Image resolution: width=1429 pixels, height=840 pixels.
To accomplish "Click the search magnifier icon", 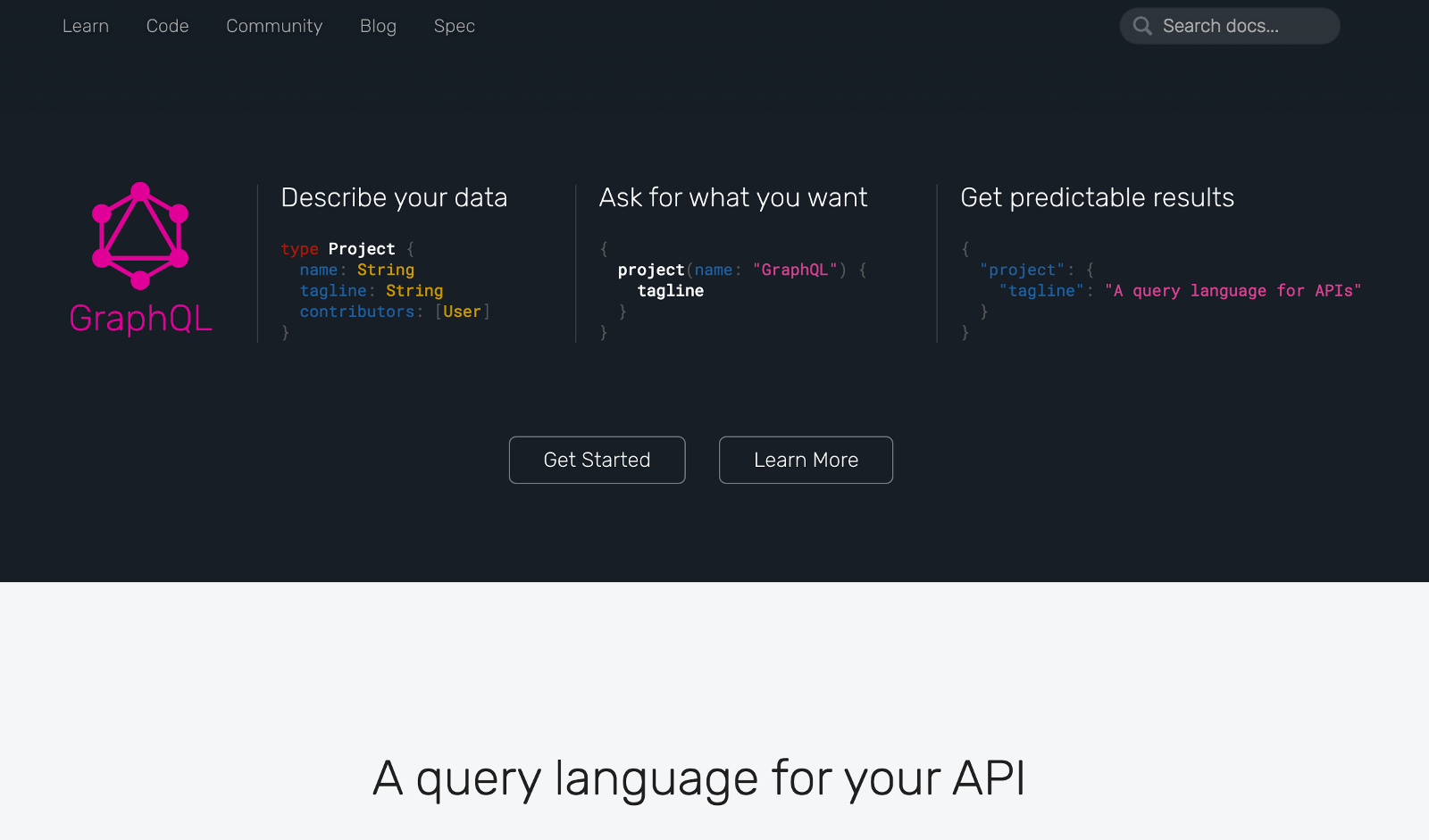I will [1142, 26].
